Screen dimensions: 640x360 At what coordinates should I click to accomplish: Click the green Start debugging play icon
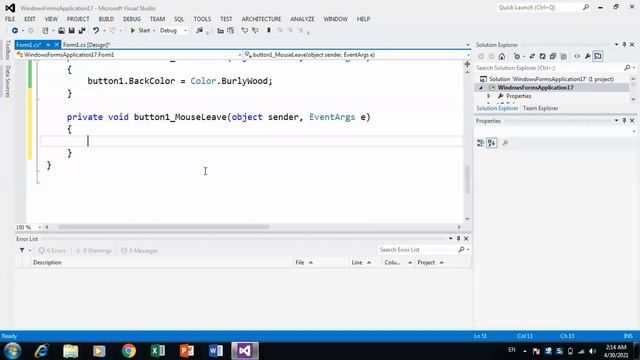(133, 31)
